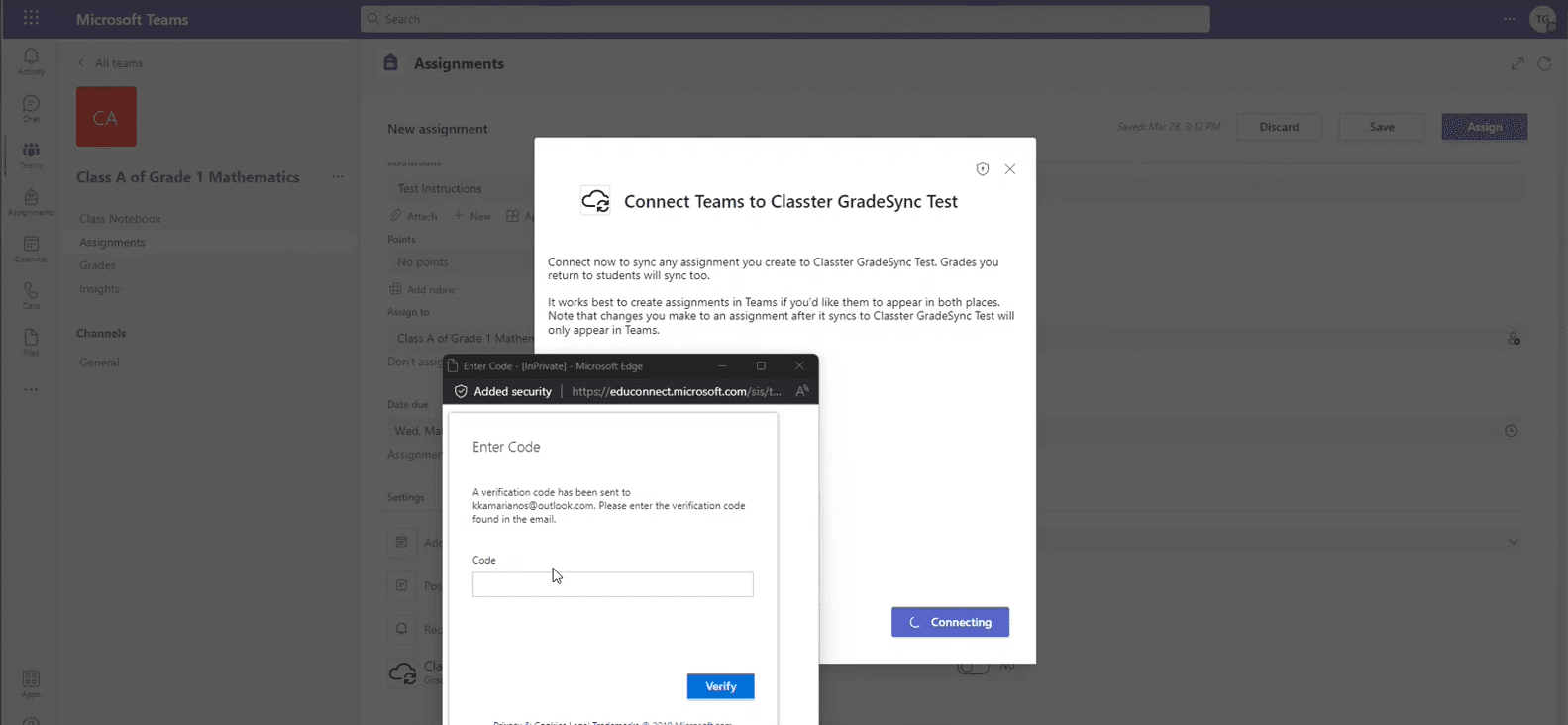Viewport: 1568px width, 725px height.
Task: Open Class Notebook tab
Action: point(120,219)
